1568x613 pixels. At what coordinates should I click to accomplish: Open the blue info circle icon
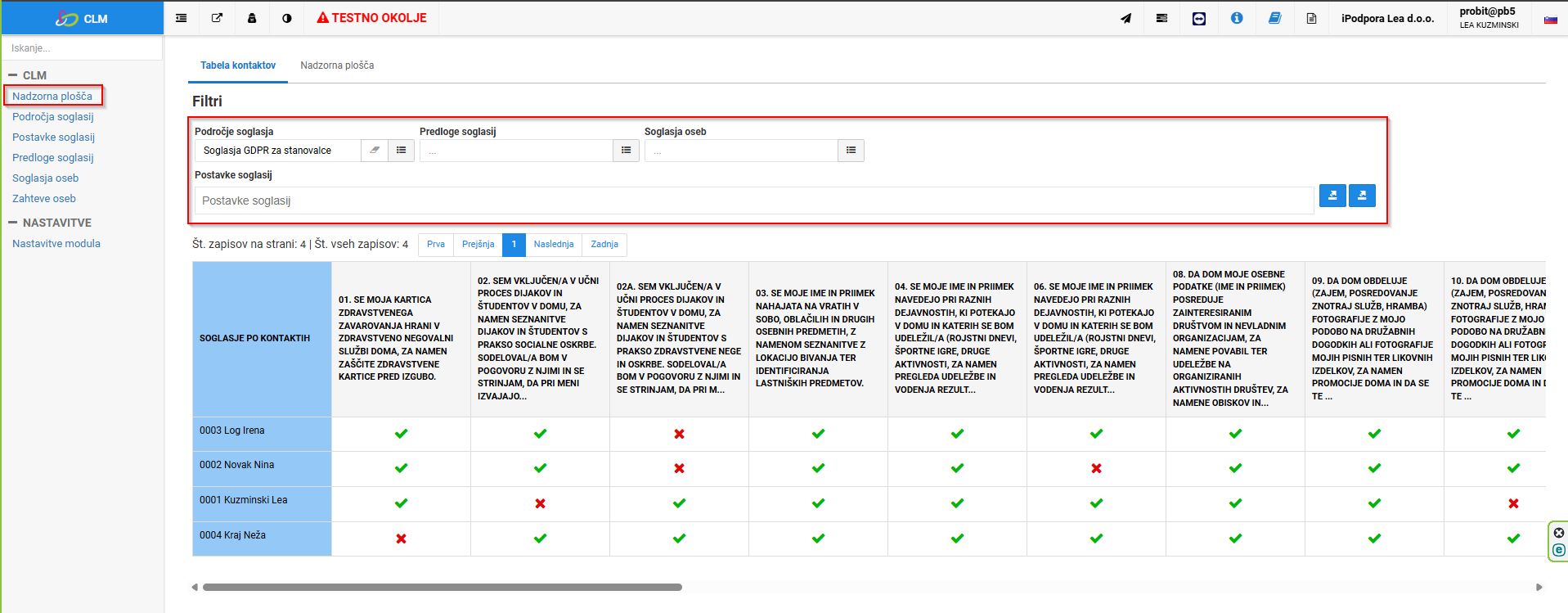pos(1237,18)
